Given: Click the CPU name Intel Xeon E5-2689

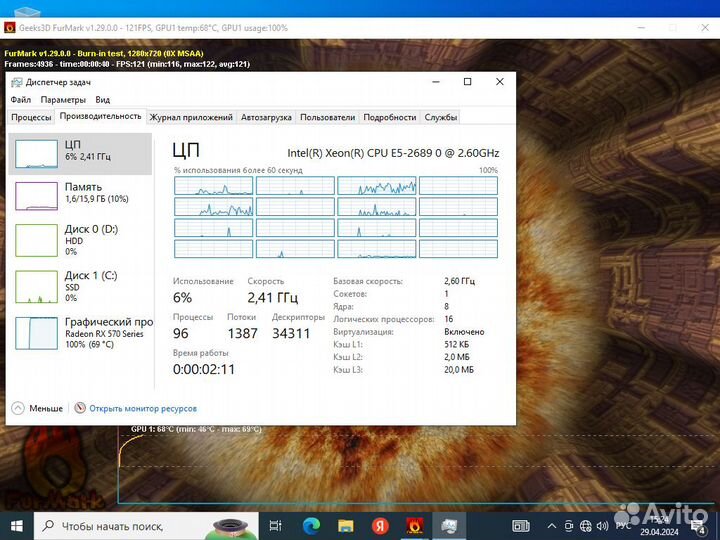Looking at the screenshot, I should [x=393, y=153].
